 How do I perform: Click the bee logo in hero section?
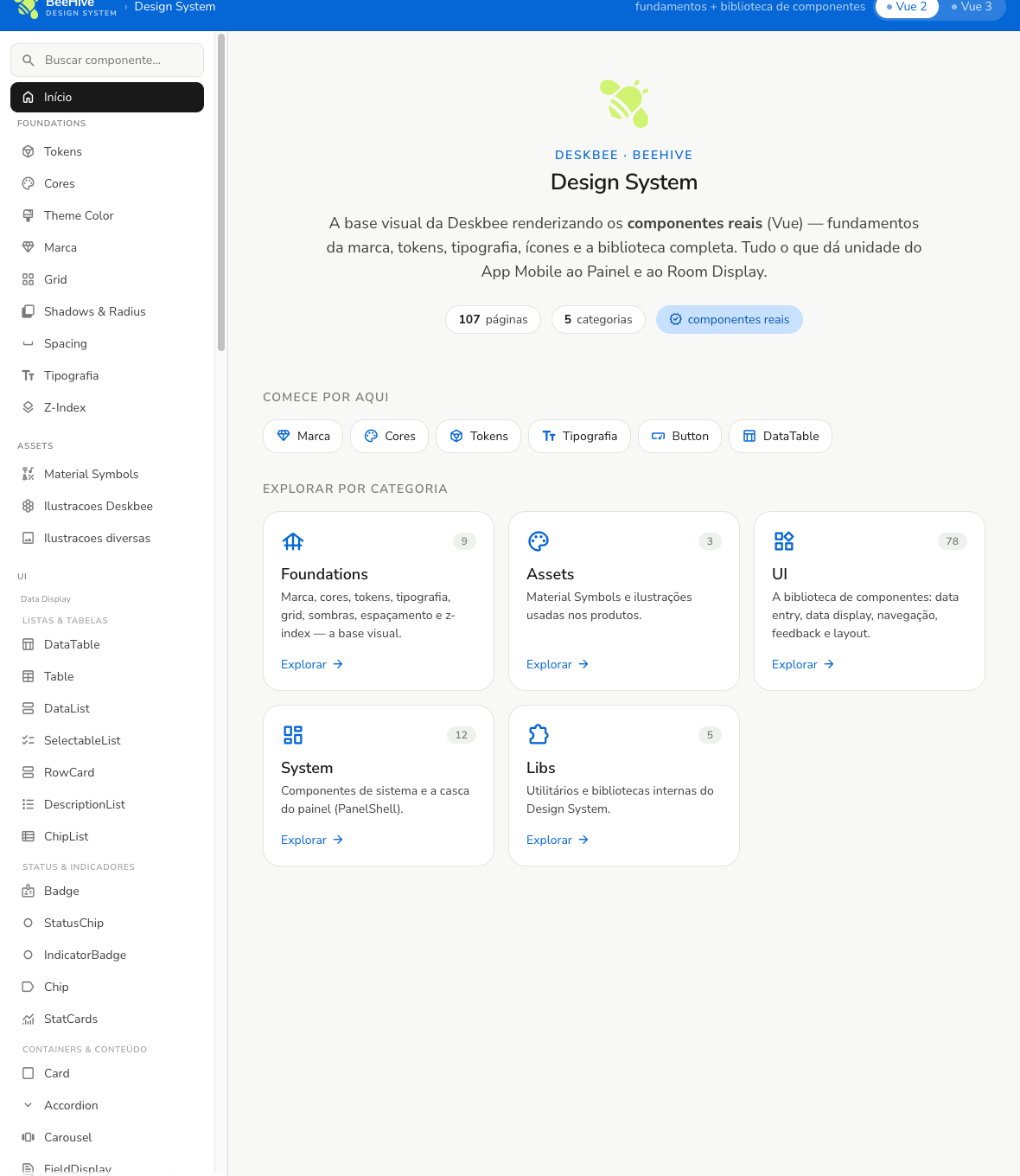624,103
